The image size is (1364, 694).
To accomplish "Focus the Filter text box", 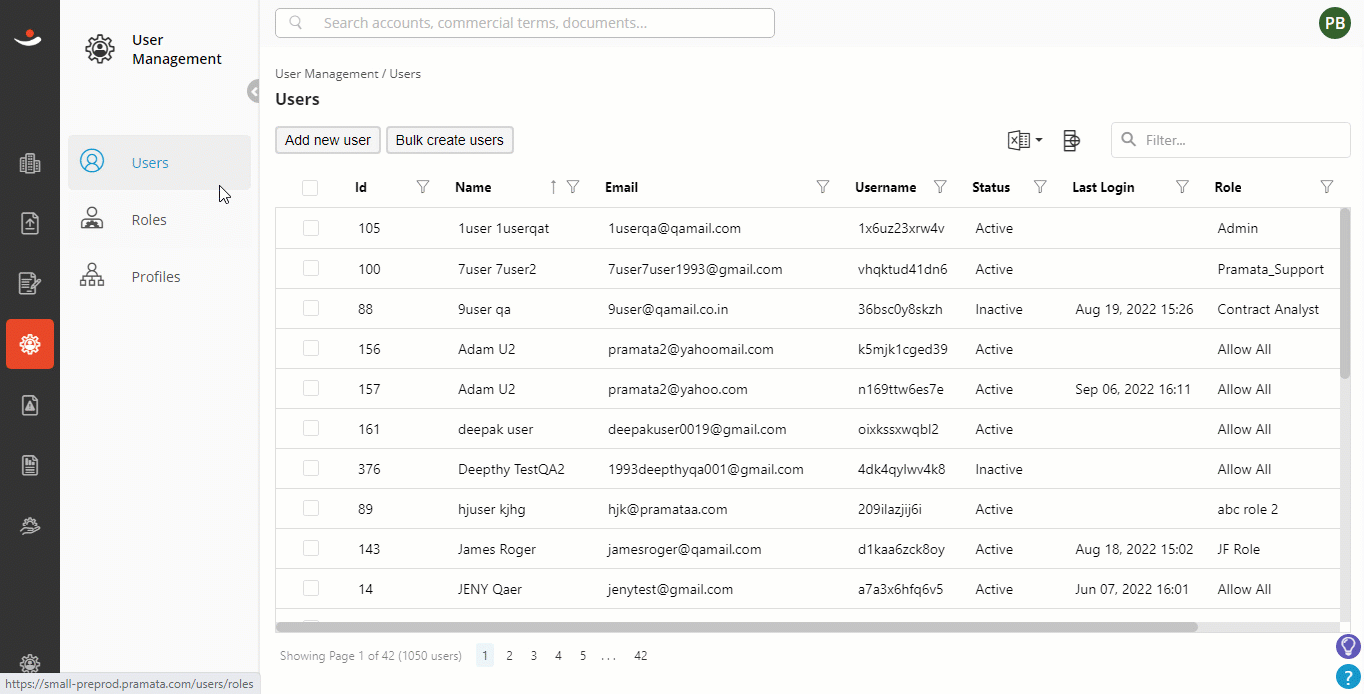I will tap(1231, 140).
